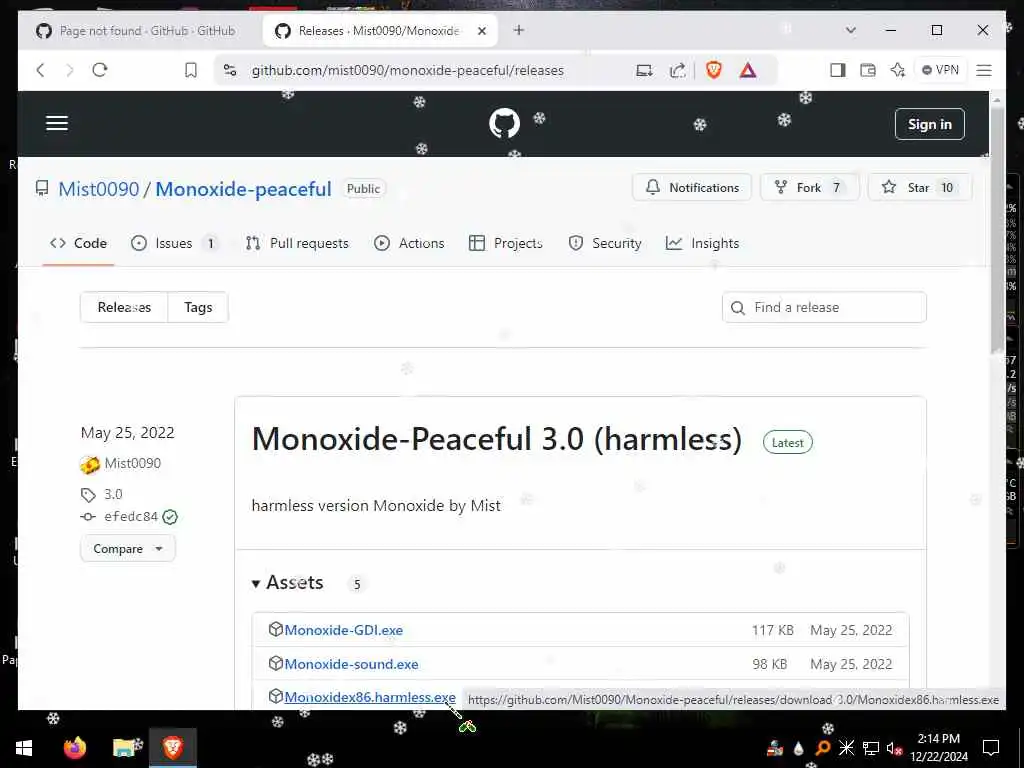Open the taskbar clock showing 2:14 PM
This screenshot has height=768, width=1024.
point(939,748)
